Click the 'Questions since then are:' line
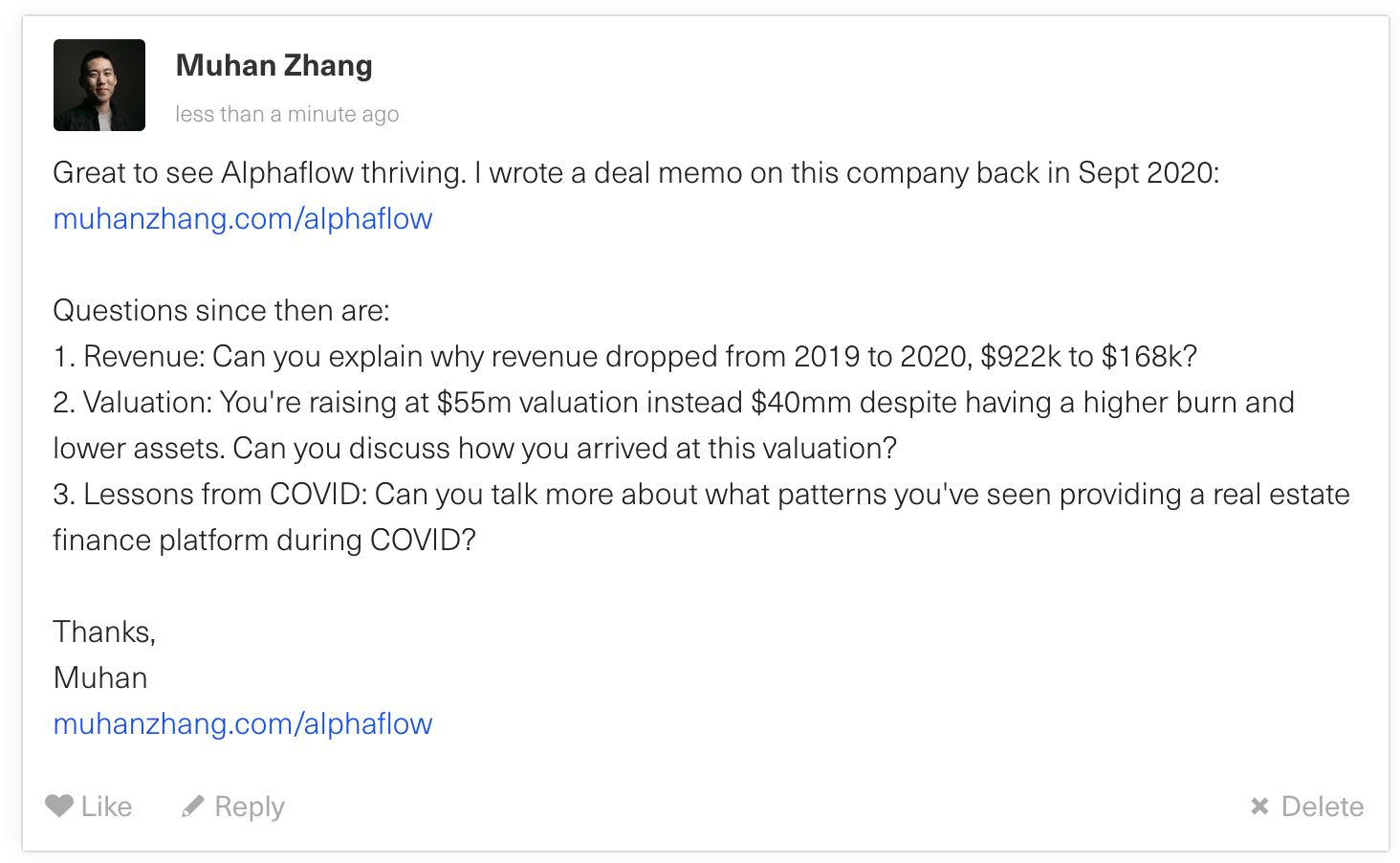1400x863 pixels. point(222,310)
